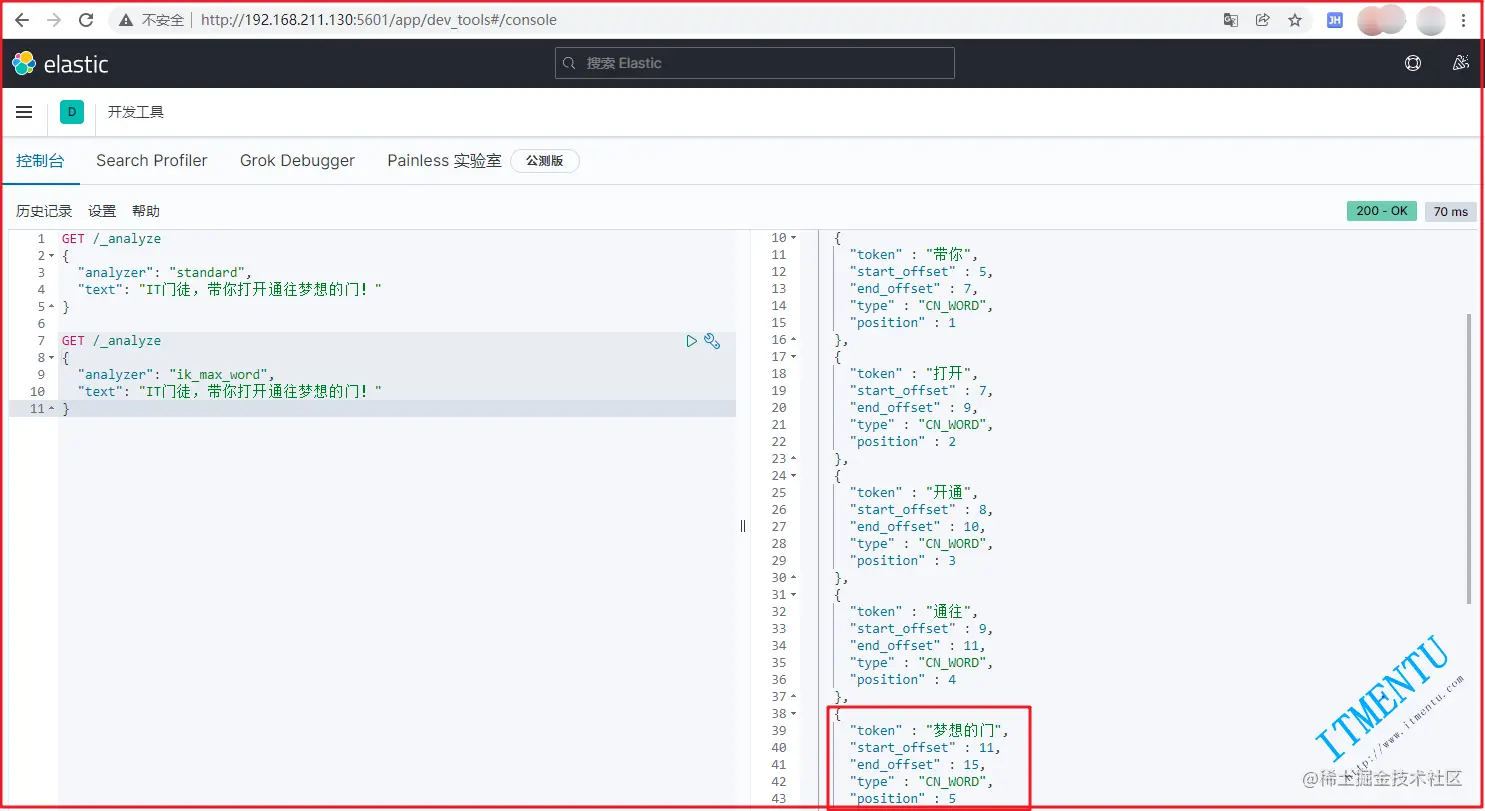The width and height of the screenshot is (1485, 811).
Task: Click the search magnifier in Elastic search
Action: pos(569,63)
